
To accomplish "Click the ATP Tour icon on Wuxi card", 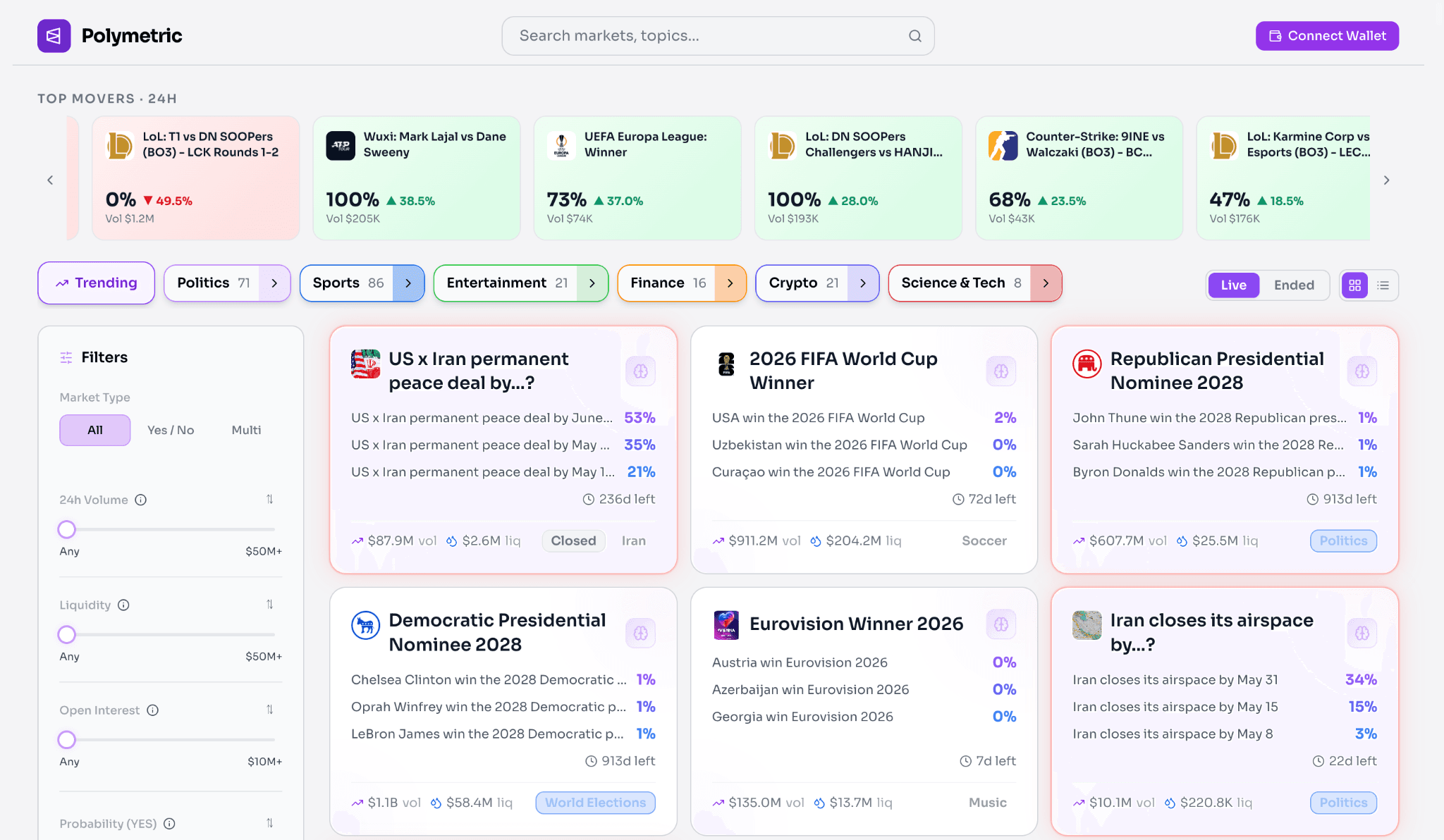I will pyautogui.click(x=341, y=146).
